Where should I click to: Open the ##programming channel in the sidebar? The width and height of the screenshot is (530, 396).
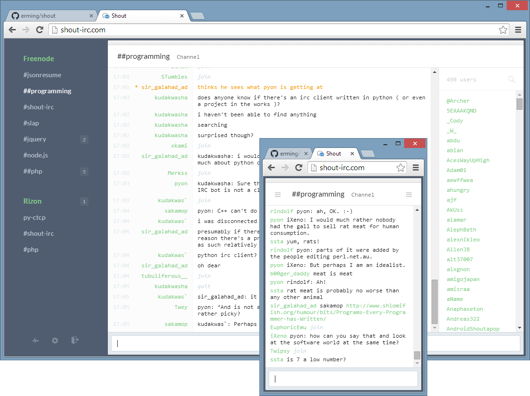tap(47, 91)
